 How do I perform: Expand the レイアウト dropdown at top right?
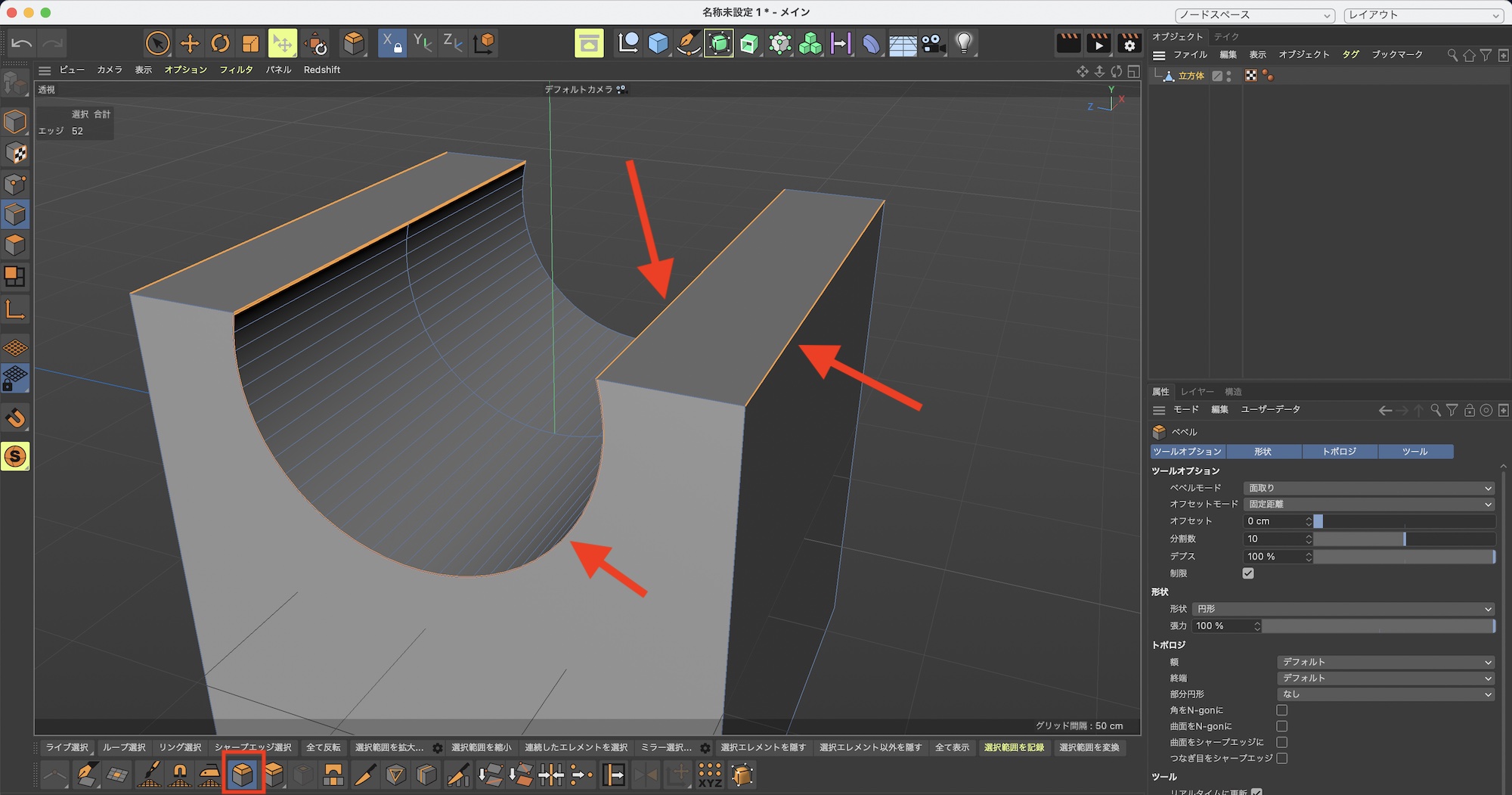pyautogui.click(x=1424, y=15)
